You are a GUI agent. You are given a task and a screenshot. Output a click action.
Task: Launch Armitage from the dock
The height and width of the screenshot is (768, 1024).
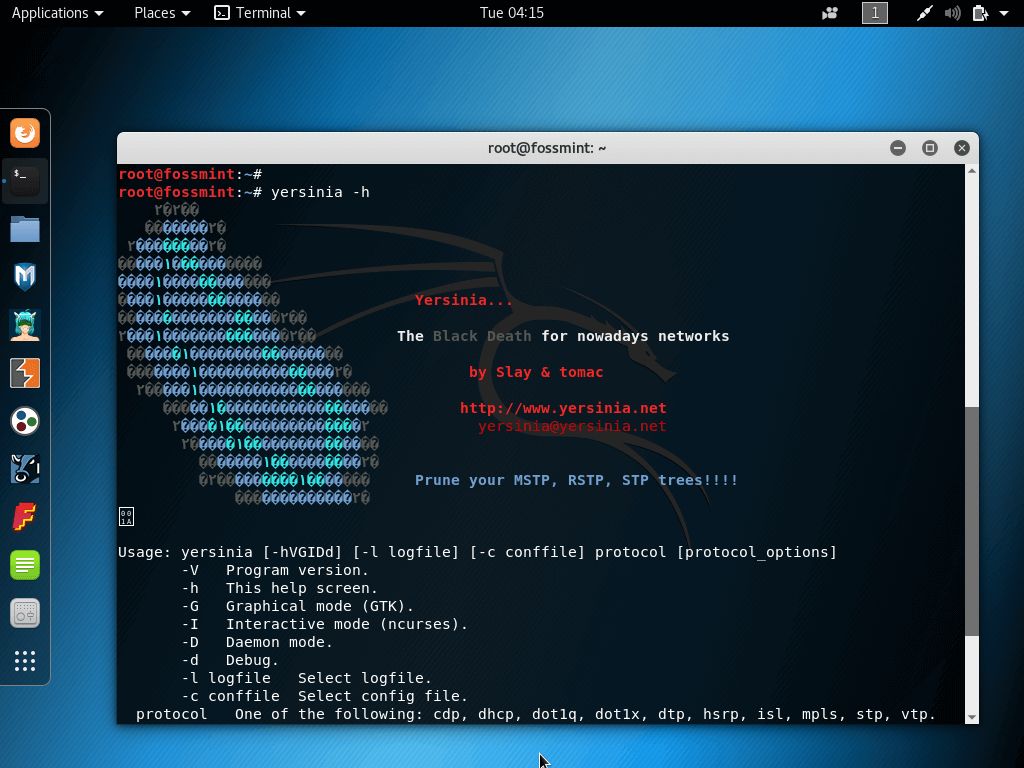pos(25,325)
